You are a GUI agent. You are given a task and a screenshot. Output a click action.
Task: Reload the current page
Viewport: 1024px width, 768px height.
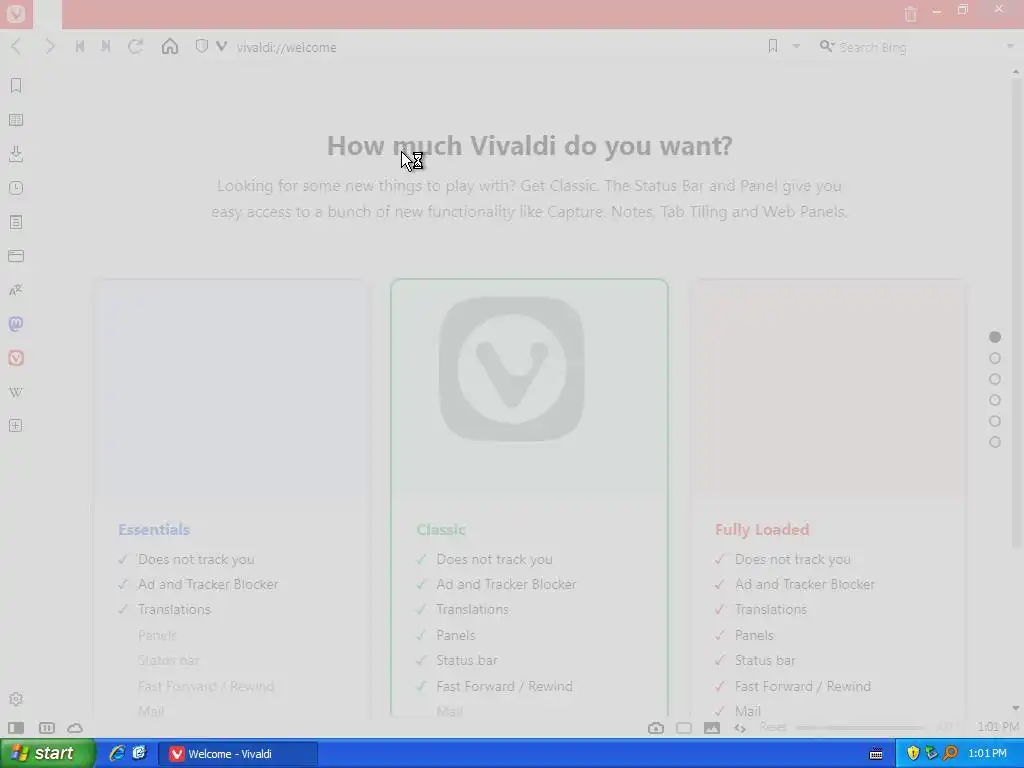[x=136, y=47]
